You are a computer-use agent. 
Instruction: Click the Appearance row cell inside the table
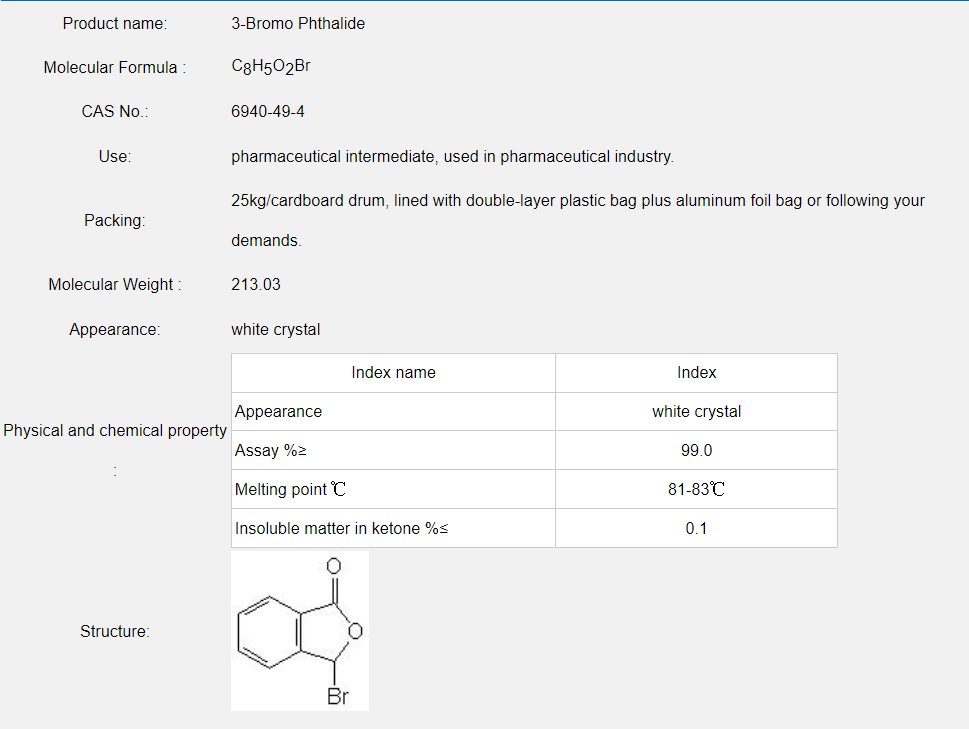click(x=278, y=411)
